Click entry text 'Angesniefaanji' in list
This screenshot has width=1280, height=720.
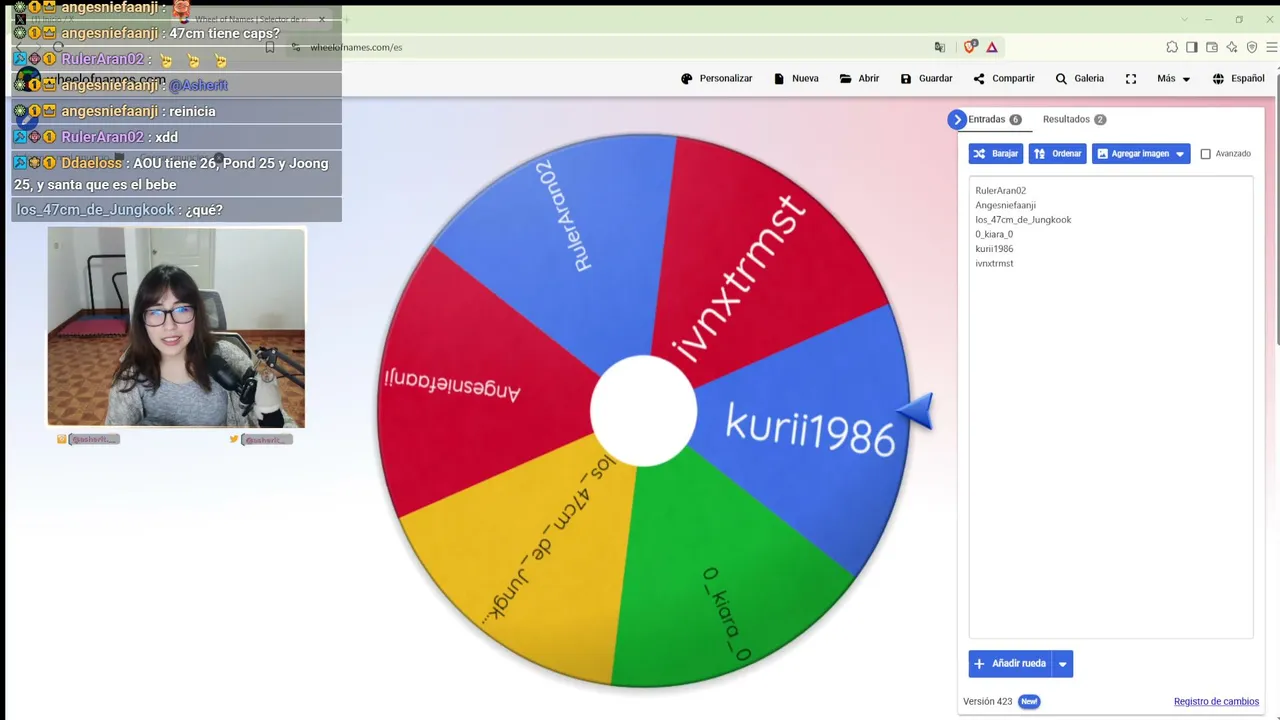pos(1005,205)
